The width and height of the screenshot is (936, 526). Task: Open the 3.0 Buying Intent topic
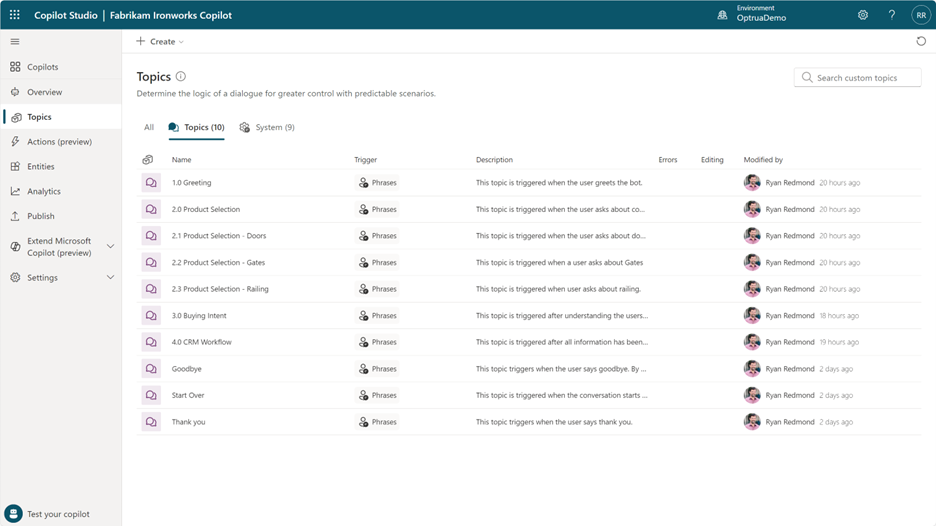pos(199,315)
